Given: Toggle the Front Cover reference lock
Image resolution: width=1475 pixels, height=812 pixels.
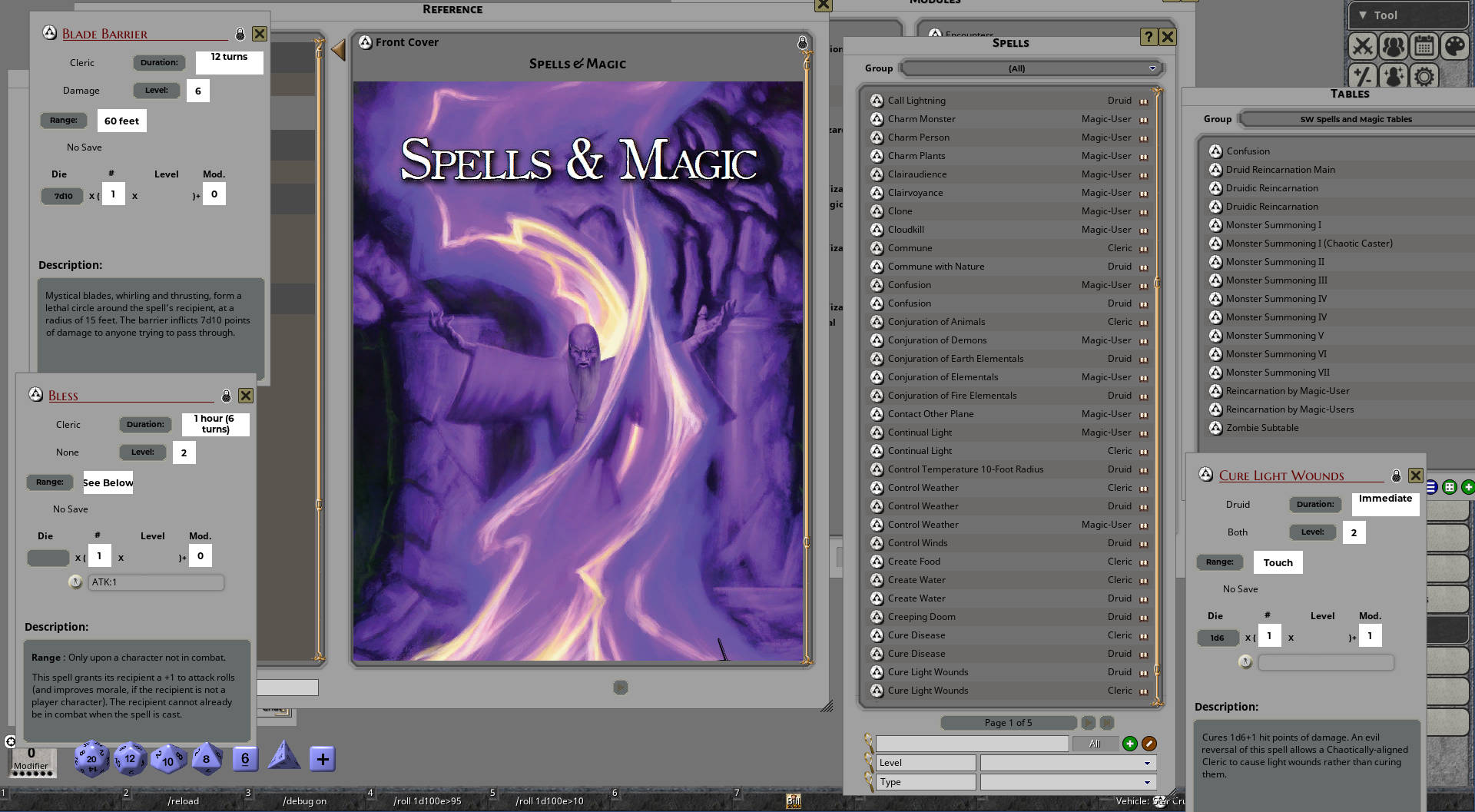Looking at the screenshot, I should 802,42.
